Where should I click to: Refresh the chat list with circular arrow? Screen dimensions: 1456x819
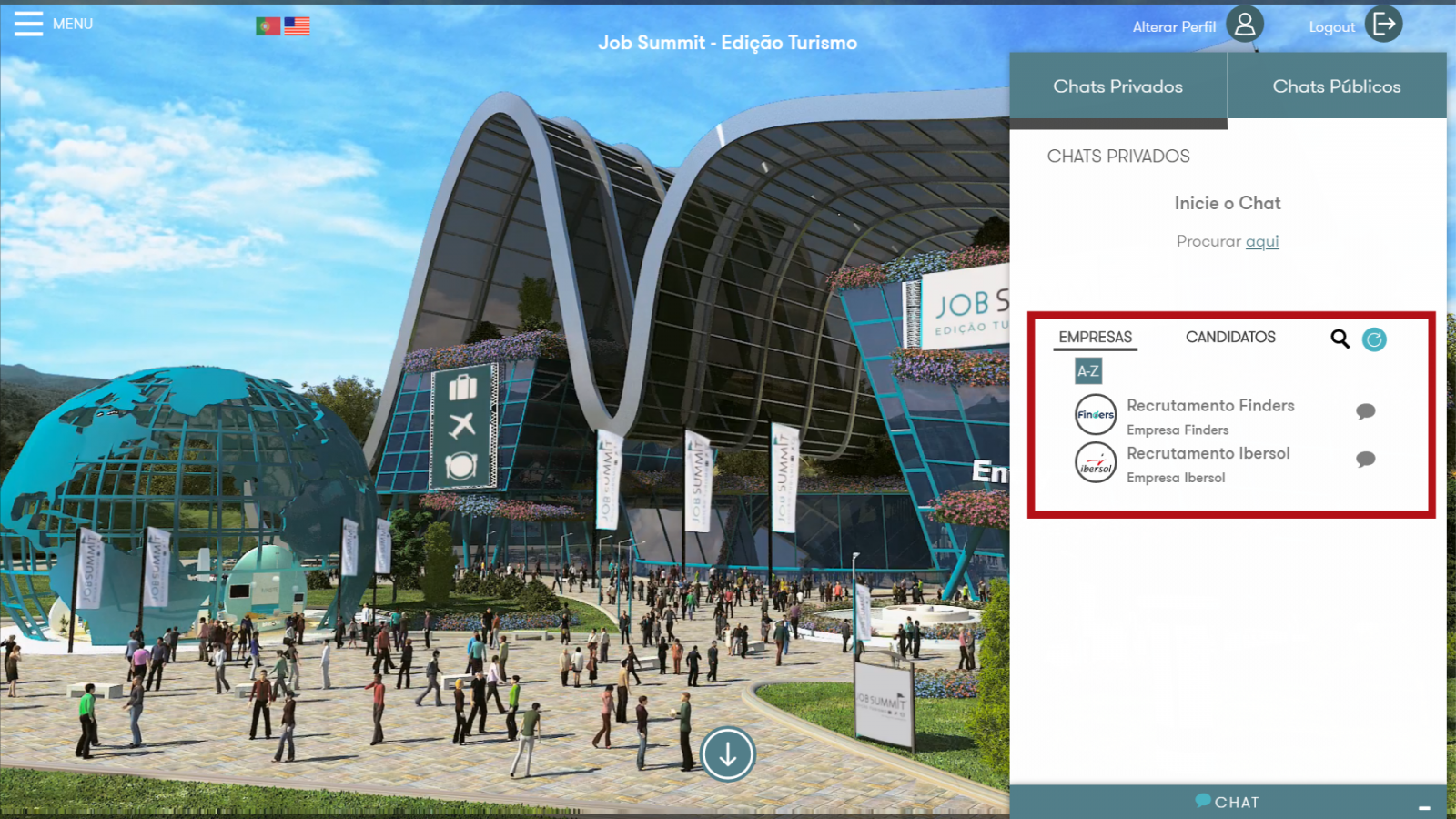pyautogui.click(x=1374, y=339)
